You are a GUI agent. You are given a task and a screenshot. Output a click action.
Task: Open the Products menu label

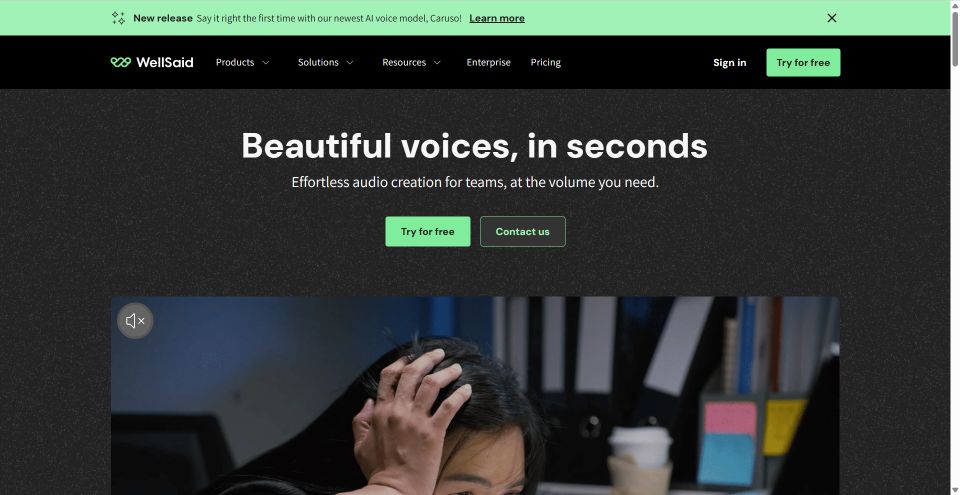pyautogui.click(x=235, y=62)
